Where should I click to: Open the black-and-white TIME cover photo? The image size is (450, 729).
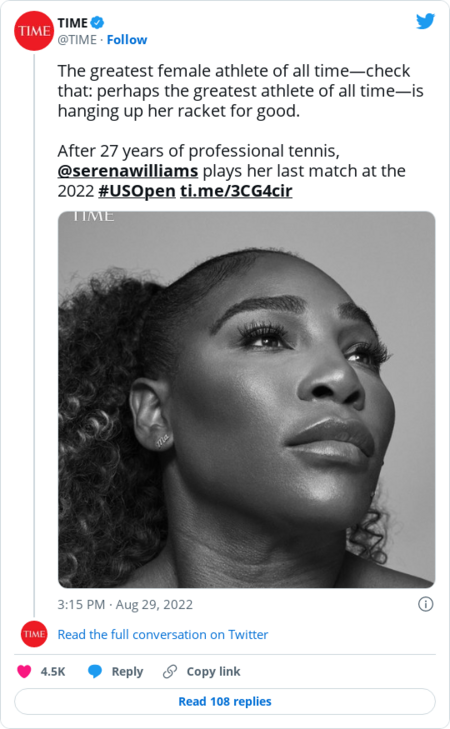pyautogui.click(x=246, y=399)
